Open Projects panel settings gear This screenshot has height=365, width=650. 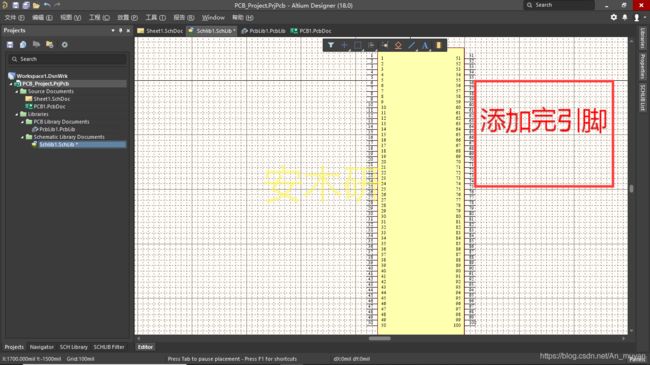click(65, 44)
